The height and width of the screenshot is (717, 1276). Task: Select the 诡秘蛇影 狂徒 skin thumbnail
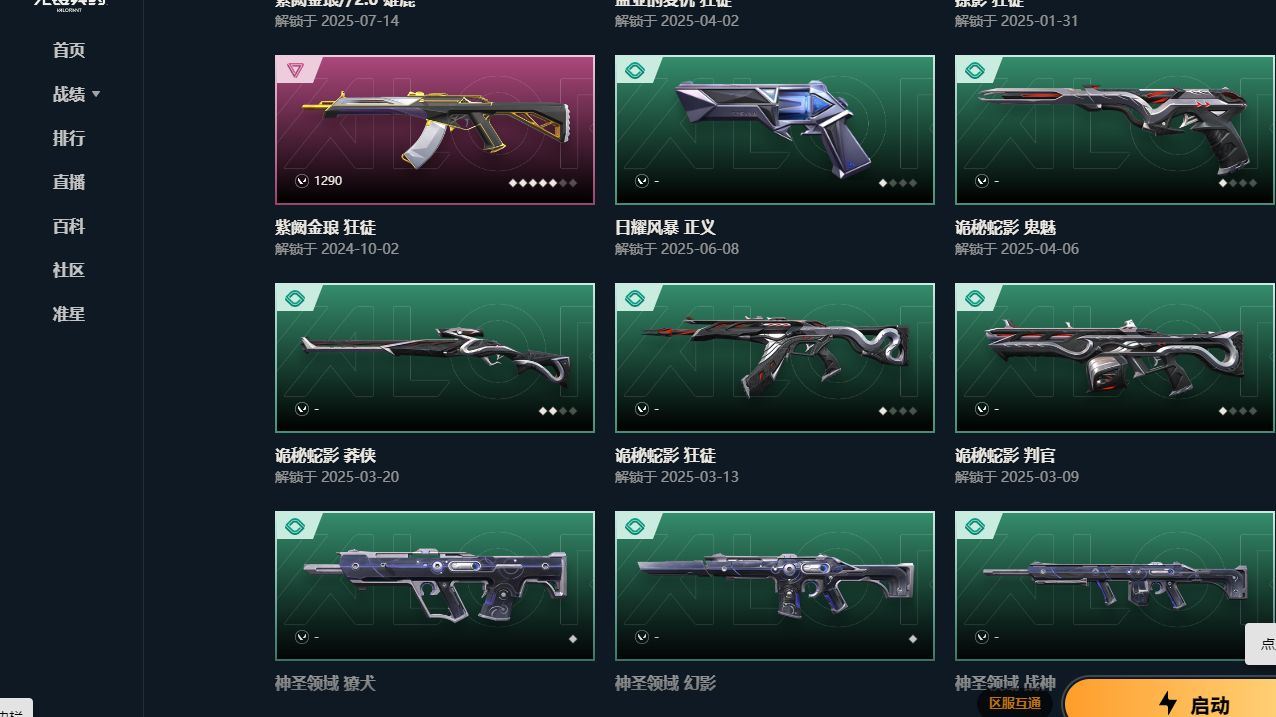coord(775,358)
